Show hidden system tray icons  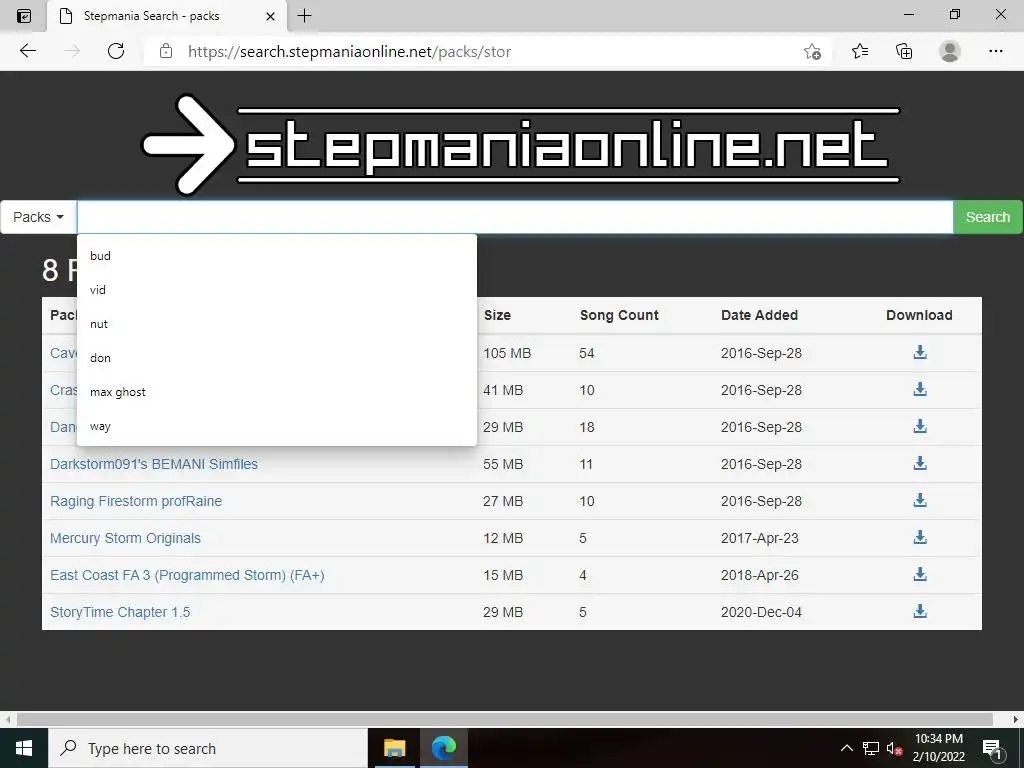(846, 748)
